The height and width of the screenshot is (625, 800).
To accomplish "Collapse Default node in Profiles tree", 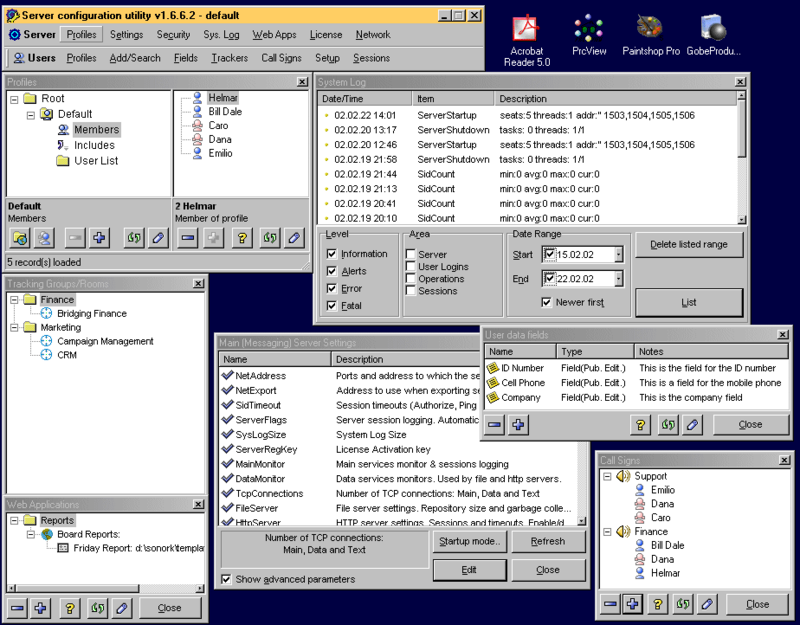I will [x=31, y=115].
